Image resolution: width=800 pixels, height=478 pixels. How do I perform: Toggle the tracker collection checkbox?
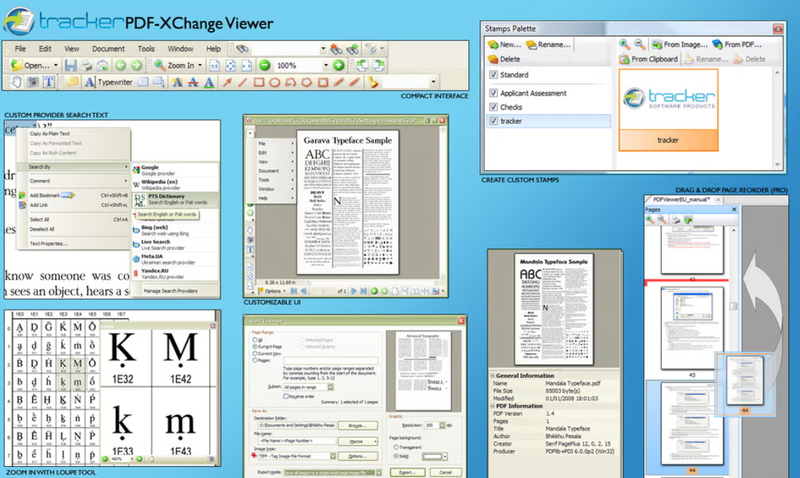point(493,121)
